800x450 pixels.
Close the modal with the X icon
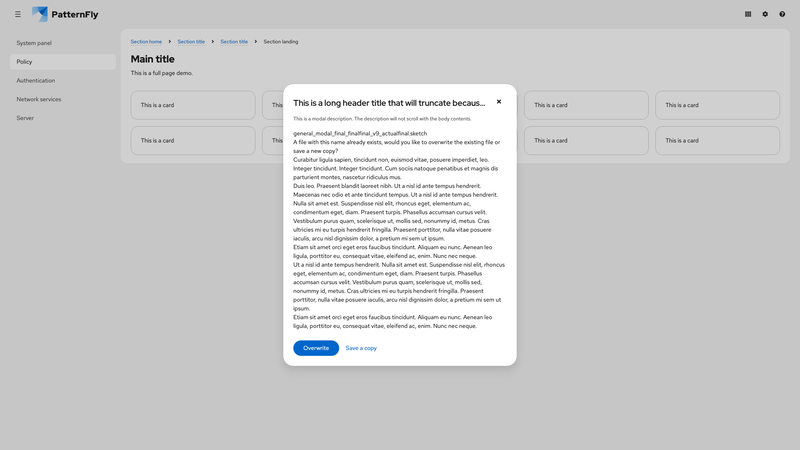point(499,102)
